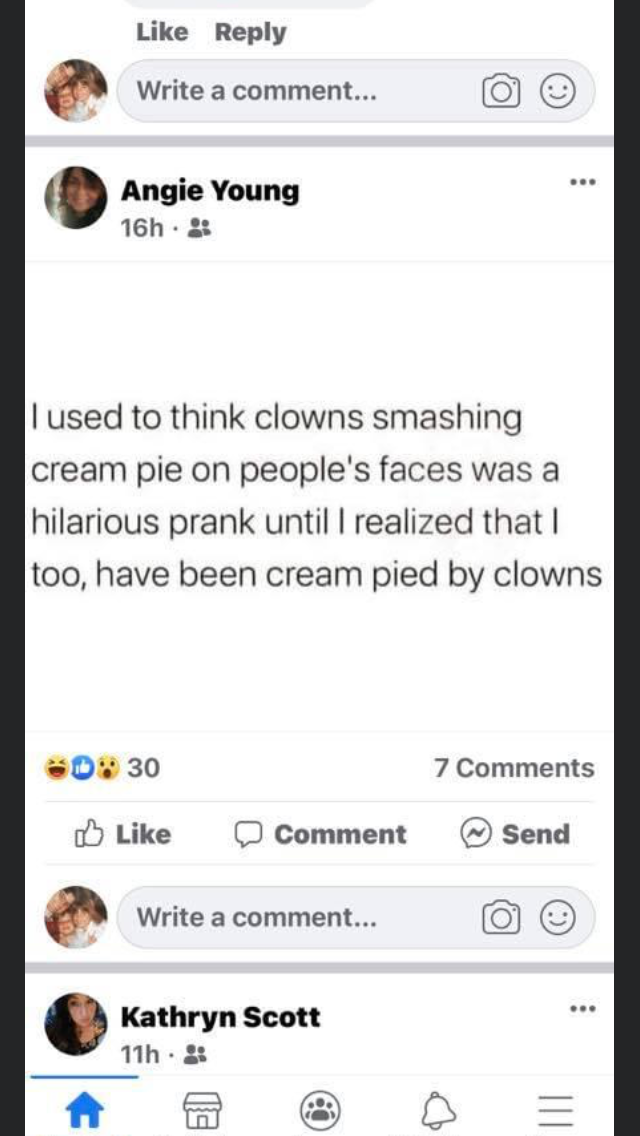640x1136 pixels.
Task: Open Groups icon in bottom navigation
Action: (320, 1110)
